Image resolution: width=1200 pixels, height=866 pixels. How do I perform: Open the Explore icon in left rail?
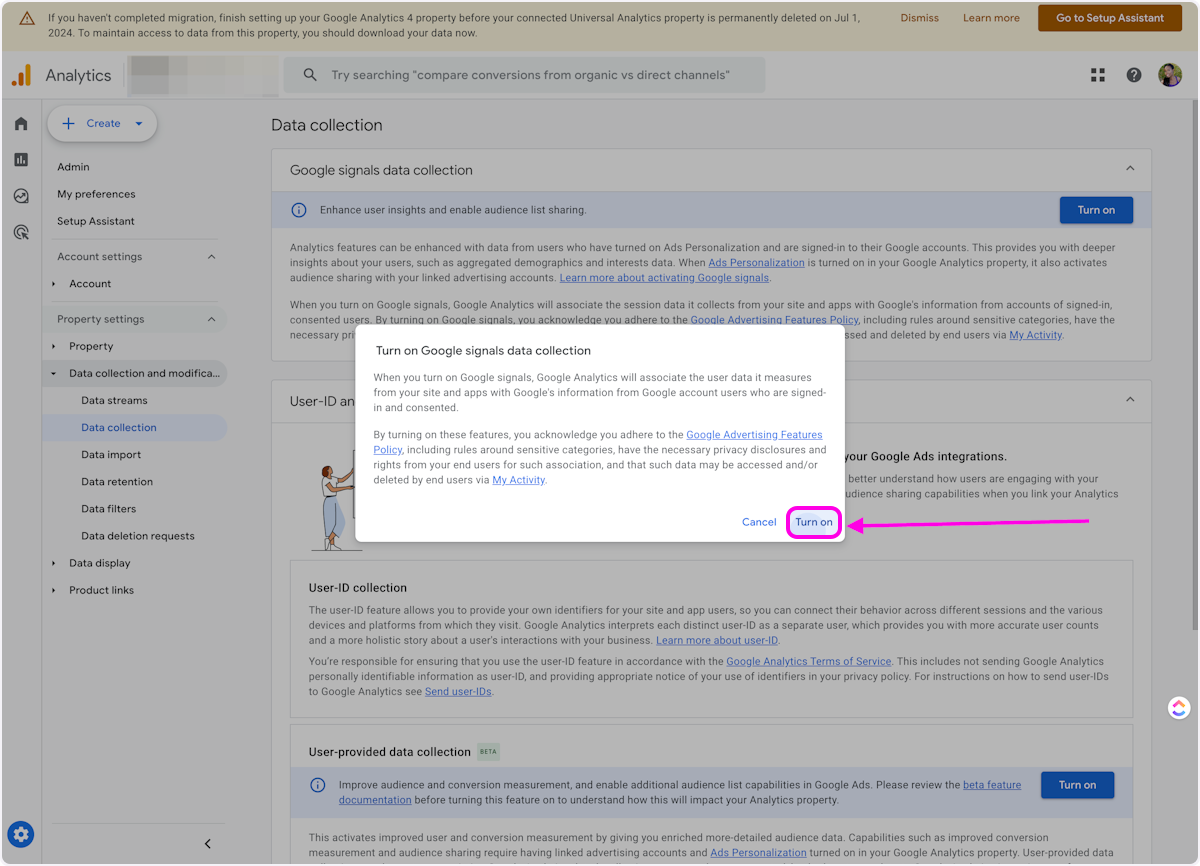pos(21,196)
